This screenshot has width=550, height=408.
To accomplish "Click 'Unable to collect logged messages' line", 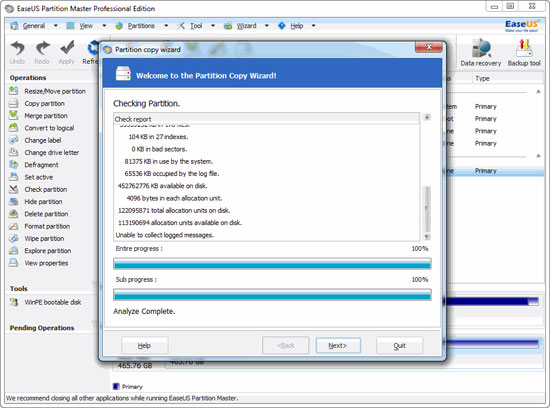I will click(x=165, y=235).
